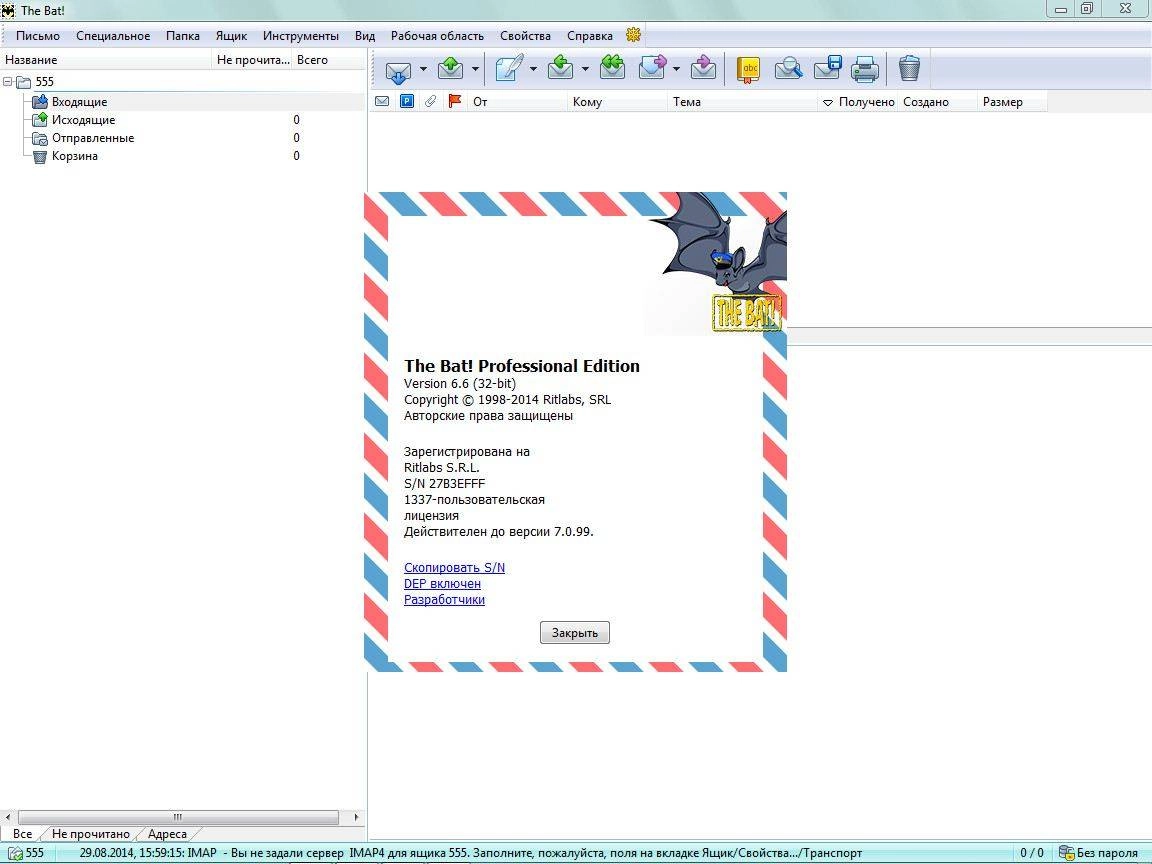Click the Forward message icon

point(652,68)
